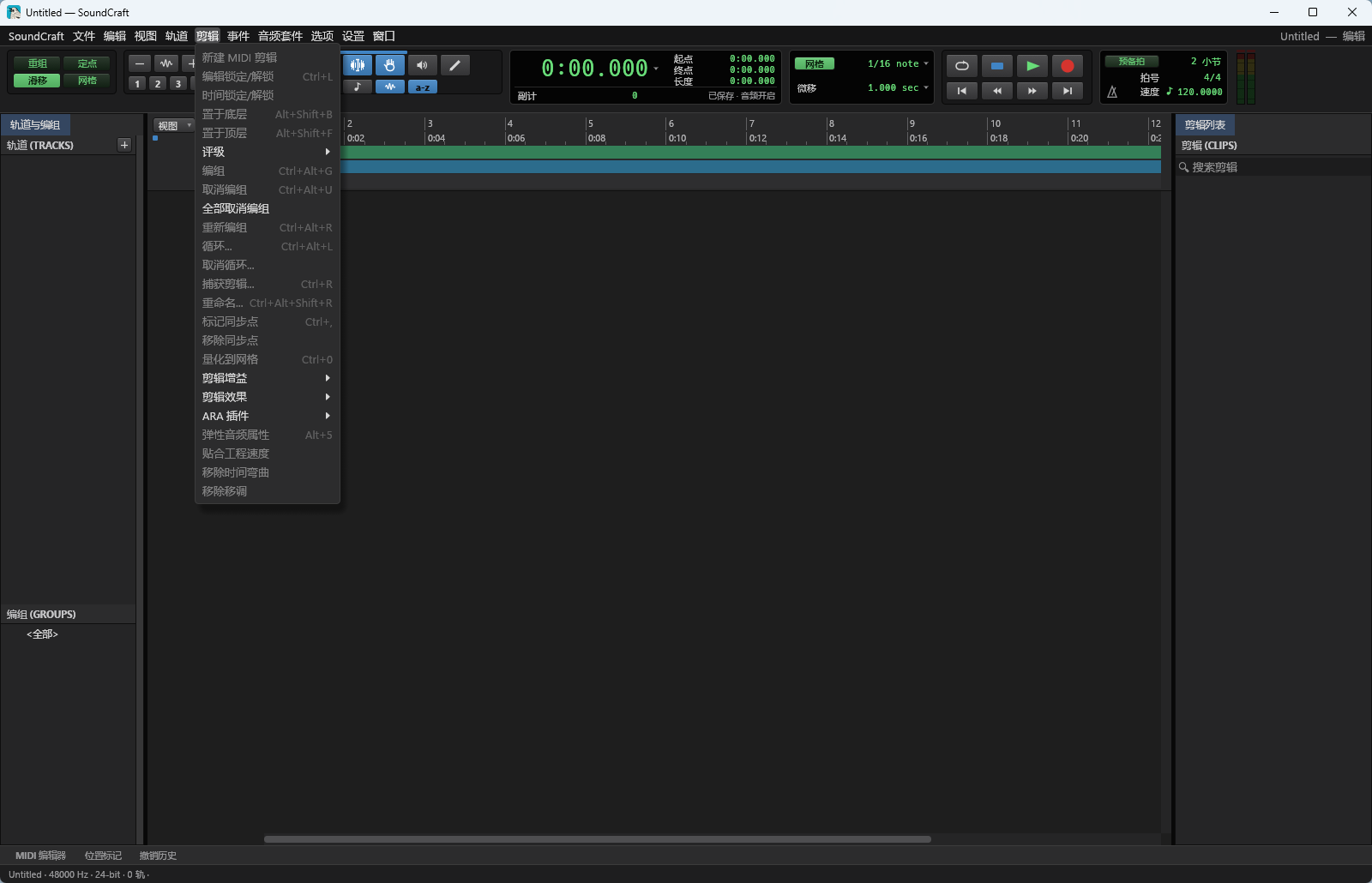Image resolution: width=1372 pixels, height=883 pixels.
Task: Toggle the metronome icon
Action: (1112, 92)
